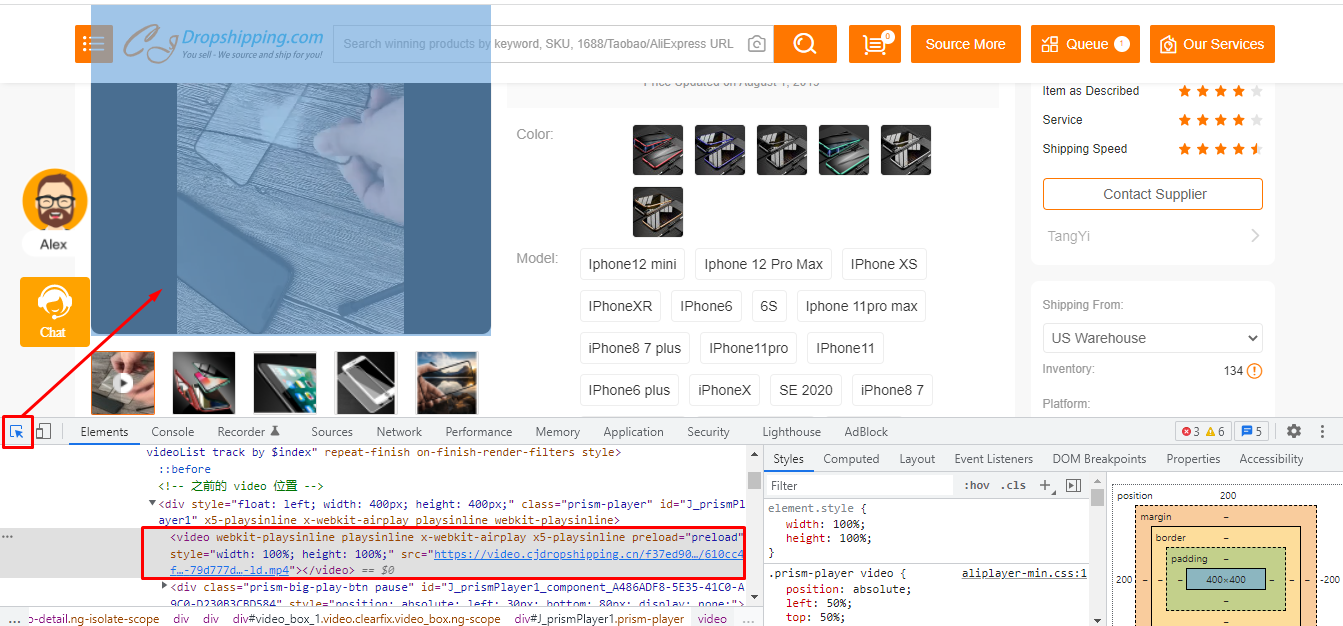Click the product search input field
The image size is (1343, 626).
tap(540, 44)
